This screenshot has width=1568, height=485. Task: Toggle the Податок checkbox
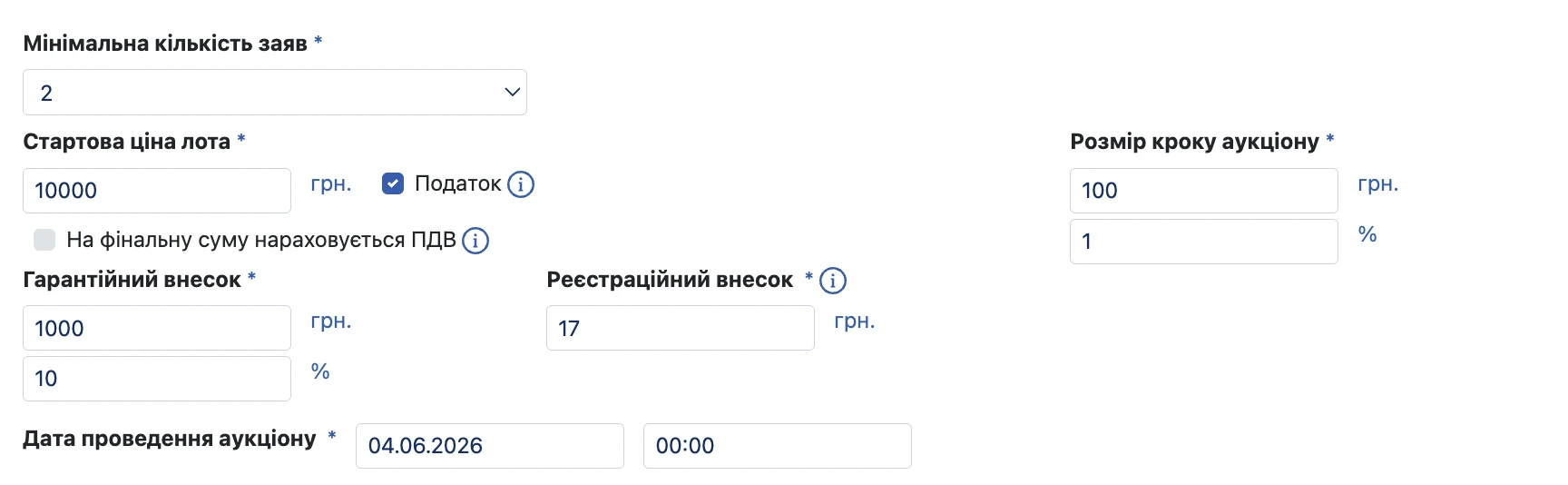click(x=393, y=183)
